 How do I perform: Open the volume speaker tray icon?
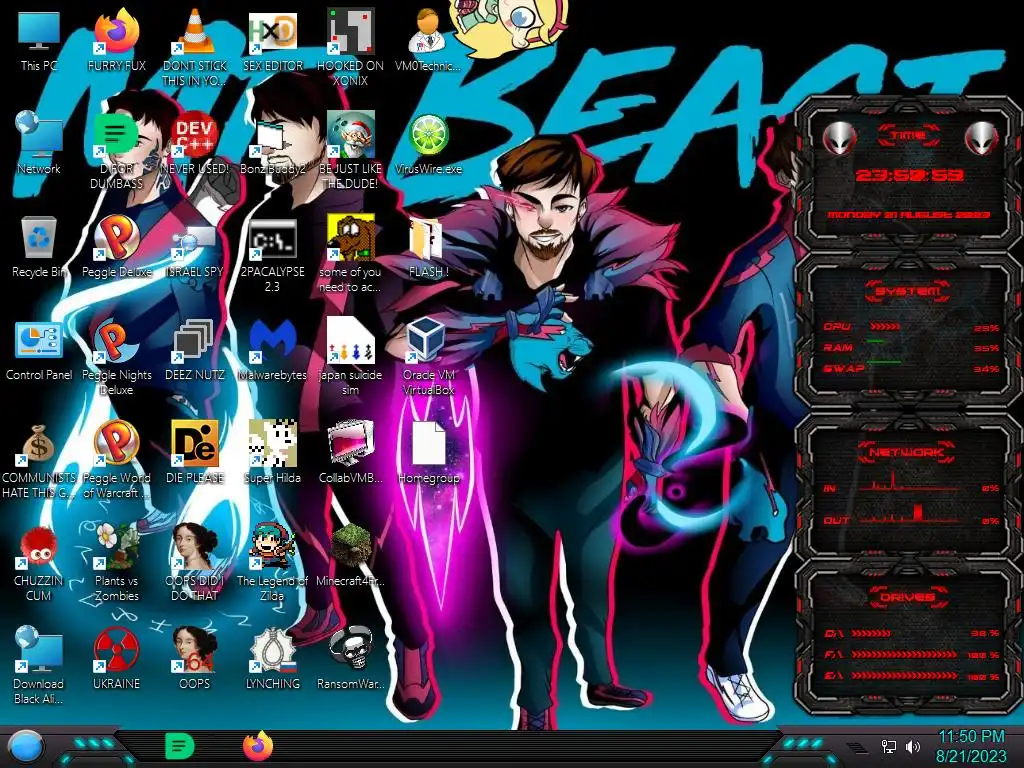(913, 746)
